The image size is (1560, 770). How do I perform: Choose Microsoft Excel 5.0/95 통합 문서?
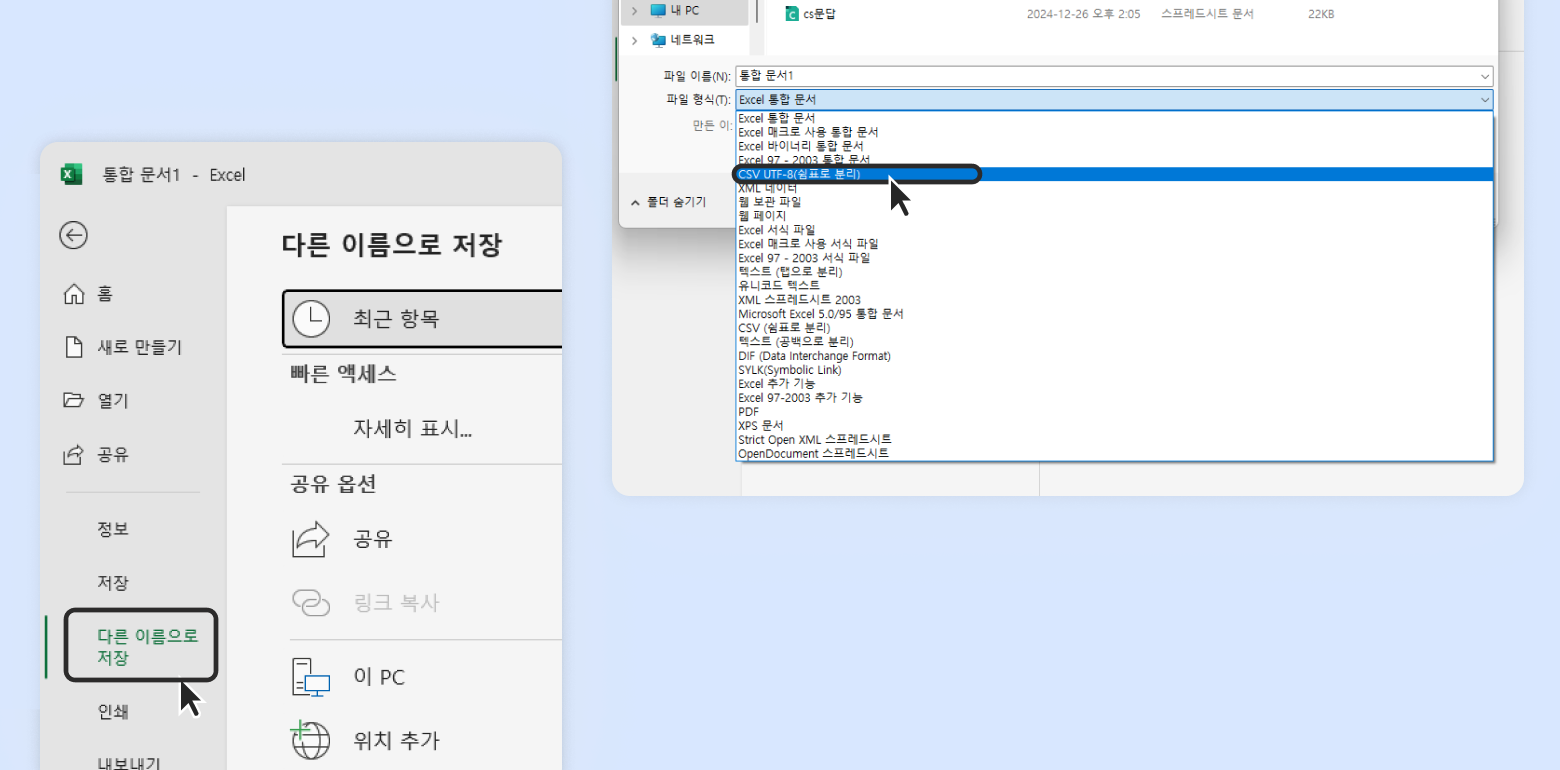click(x=1114, y=314)
